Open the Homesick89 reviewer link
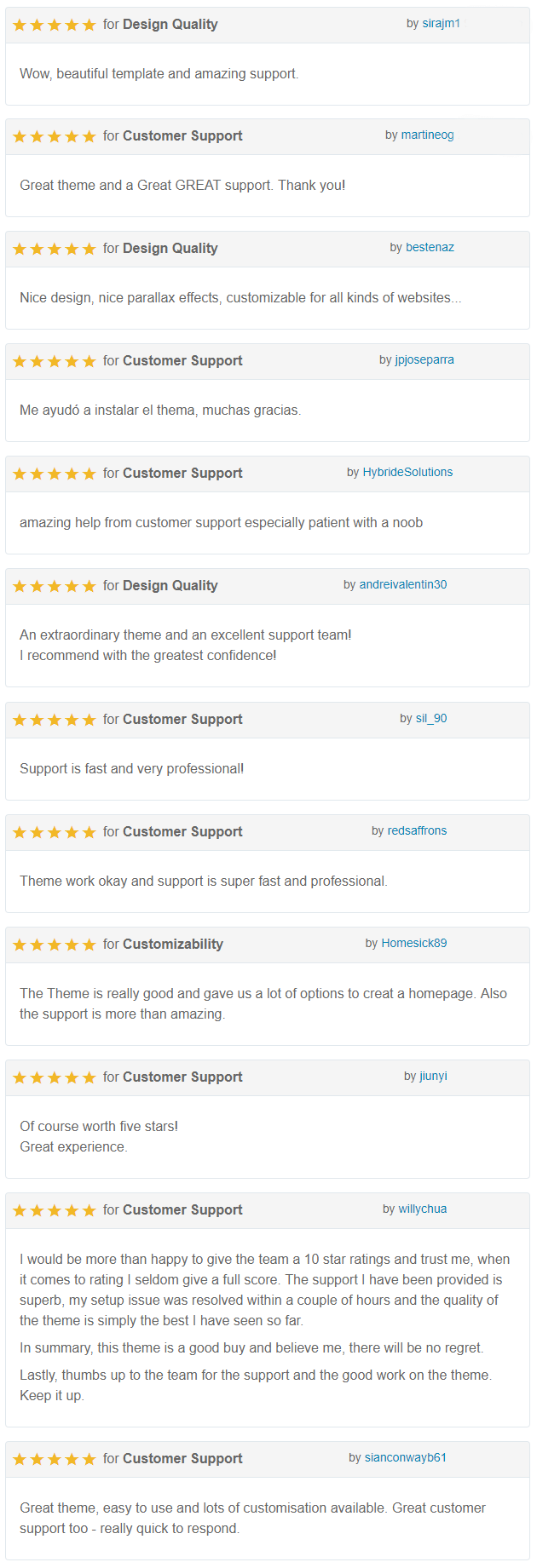The width and height of the screenshot is (537, 1568). click(x=413, y=943)
